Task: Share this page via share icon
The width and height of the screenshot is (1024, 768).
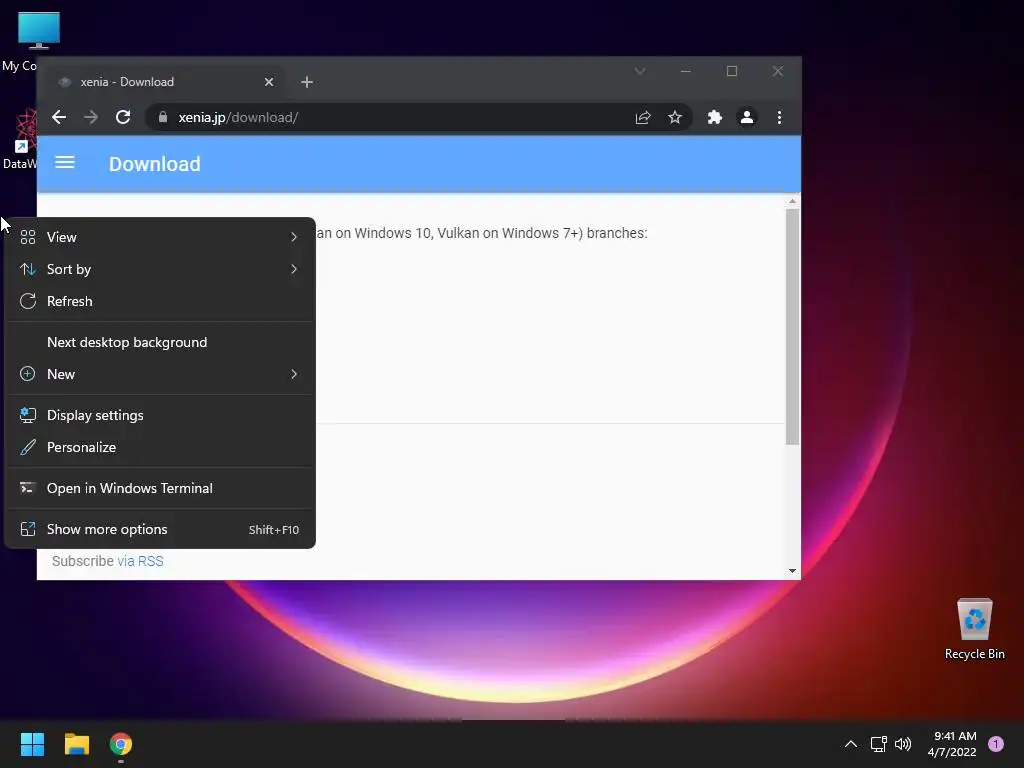Action: coord(643,118)
